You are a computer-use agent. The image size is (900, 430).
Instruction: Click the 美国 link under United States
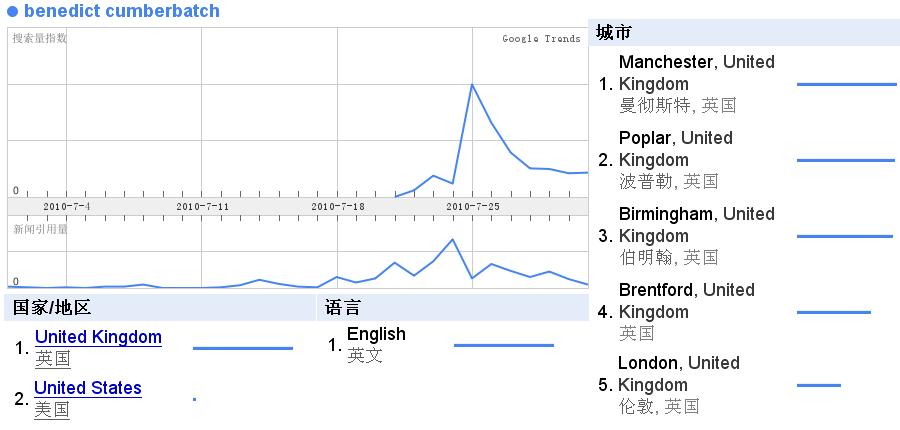click(x=52, y=409)
